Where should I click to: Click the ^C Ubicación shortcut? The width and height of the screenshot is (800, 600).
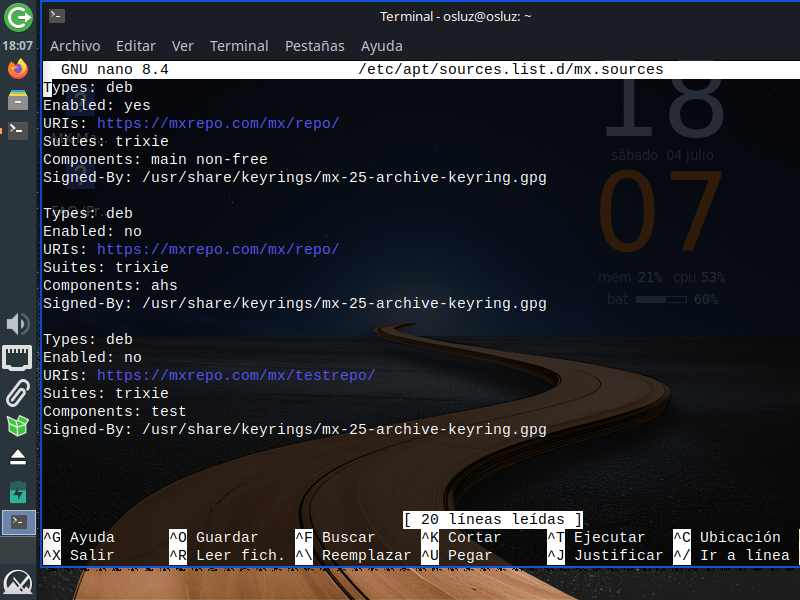(x=727, y=537)
